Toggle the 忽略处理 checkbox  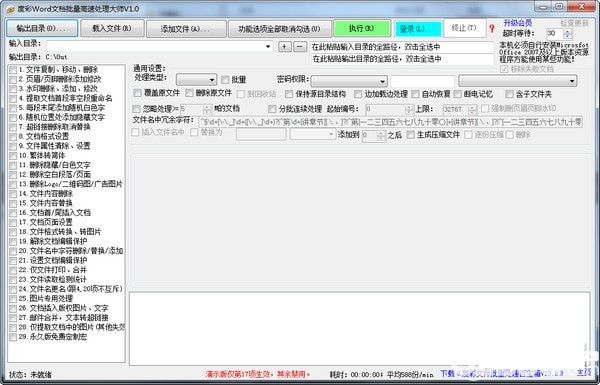tap(136, 109)
